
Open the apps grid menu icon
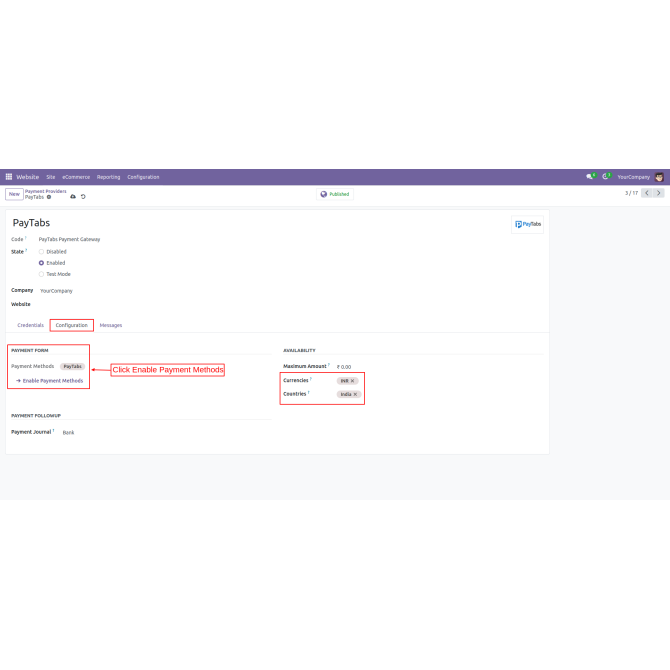(9, 176)
